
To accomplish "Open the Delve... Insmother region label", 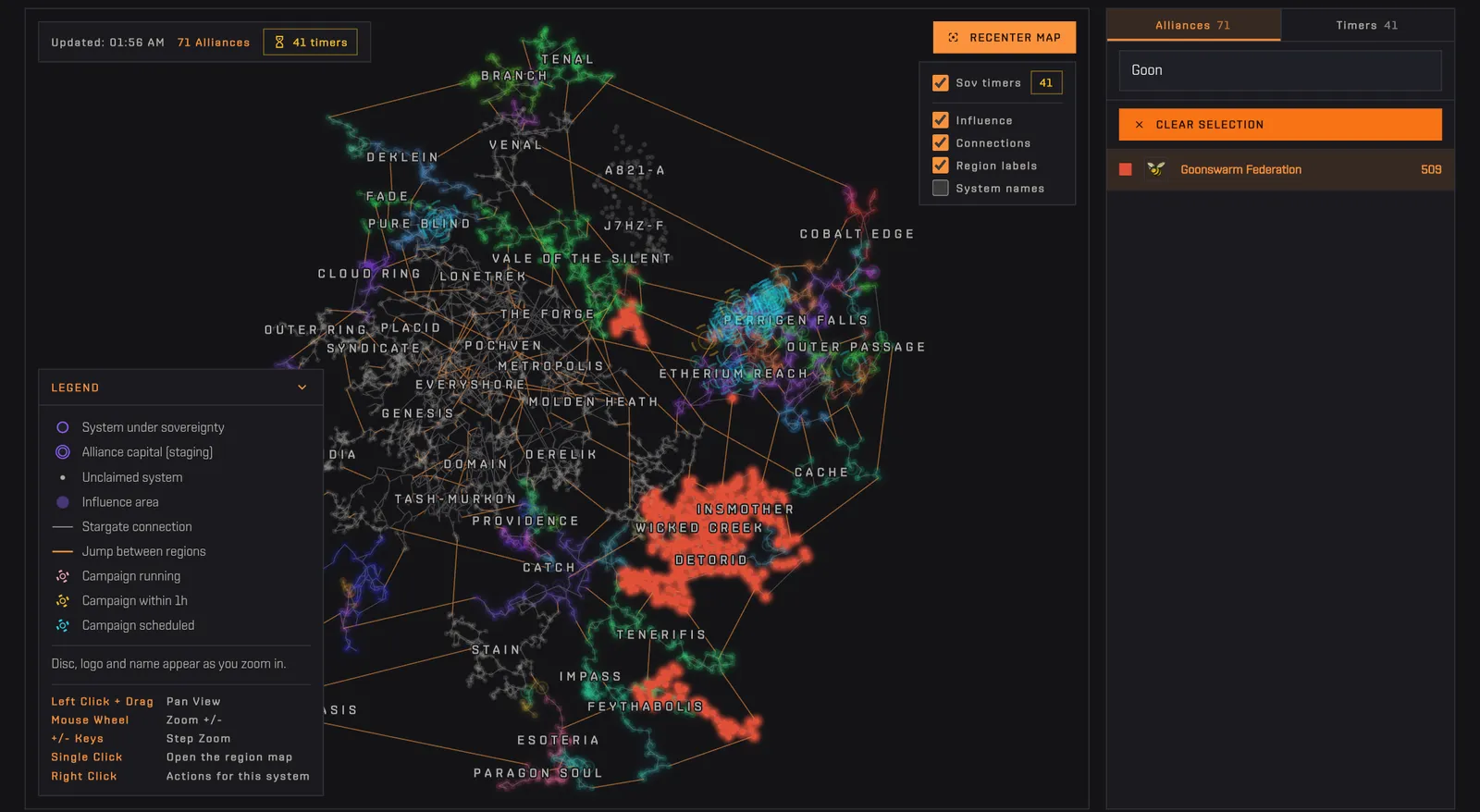I will click(746, 510).
